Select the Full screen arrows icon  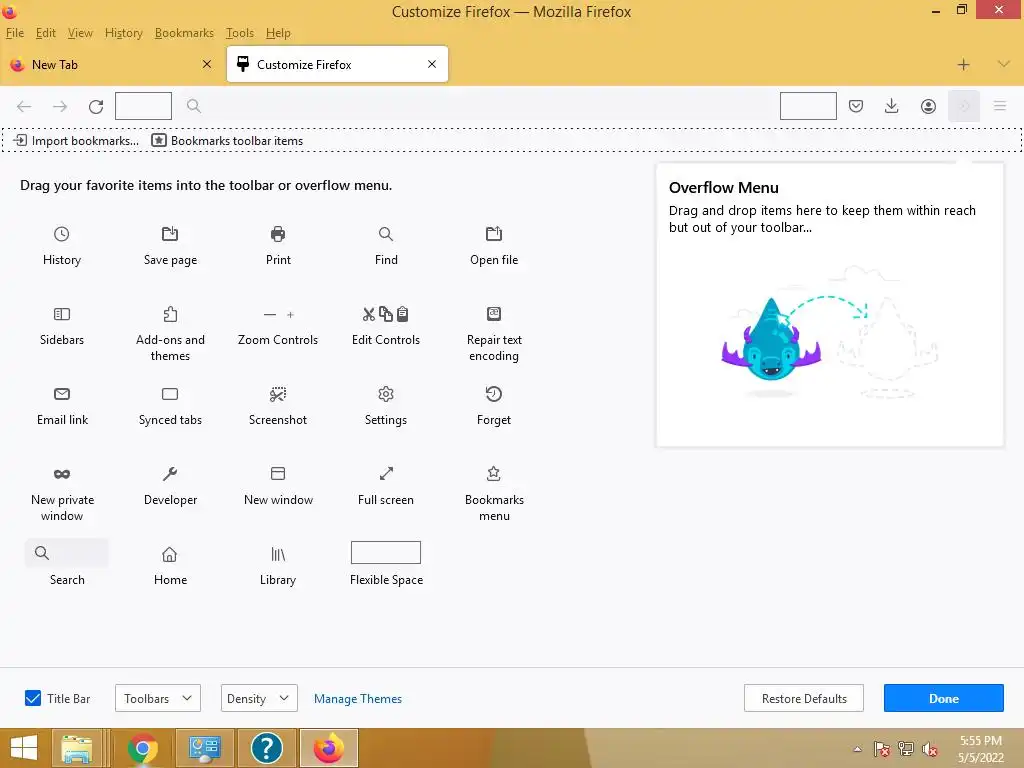click(386, 473)
